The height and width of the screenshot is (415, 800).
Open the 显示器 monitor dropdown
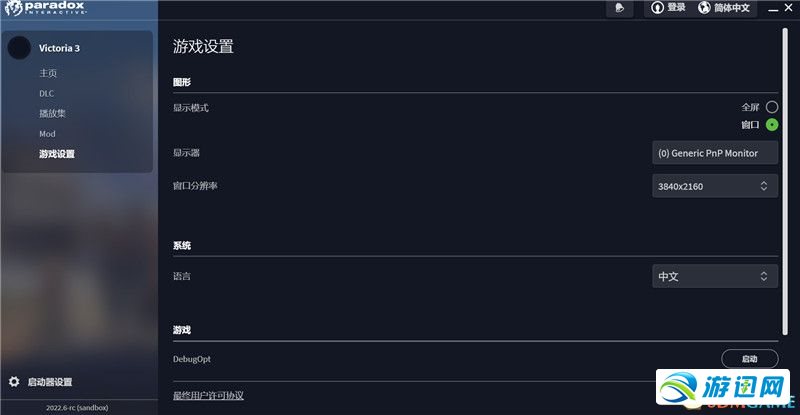click(x=714, y=153)
